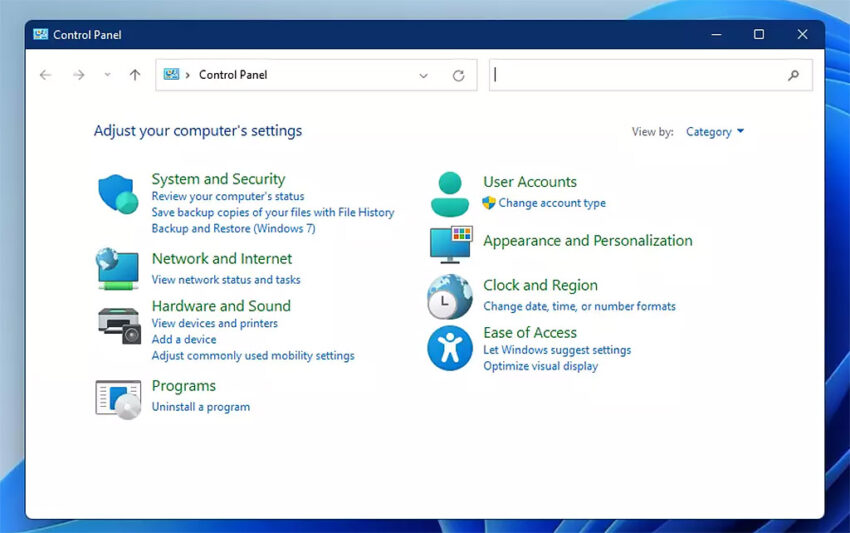850x533 pixels.
Task: Click Uninstall a program
Action: (x=201, y=407)
